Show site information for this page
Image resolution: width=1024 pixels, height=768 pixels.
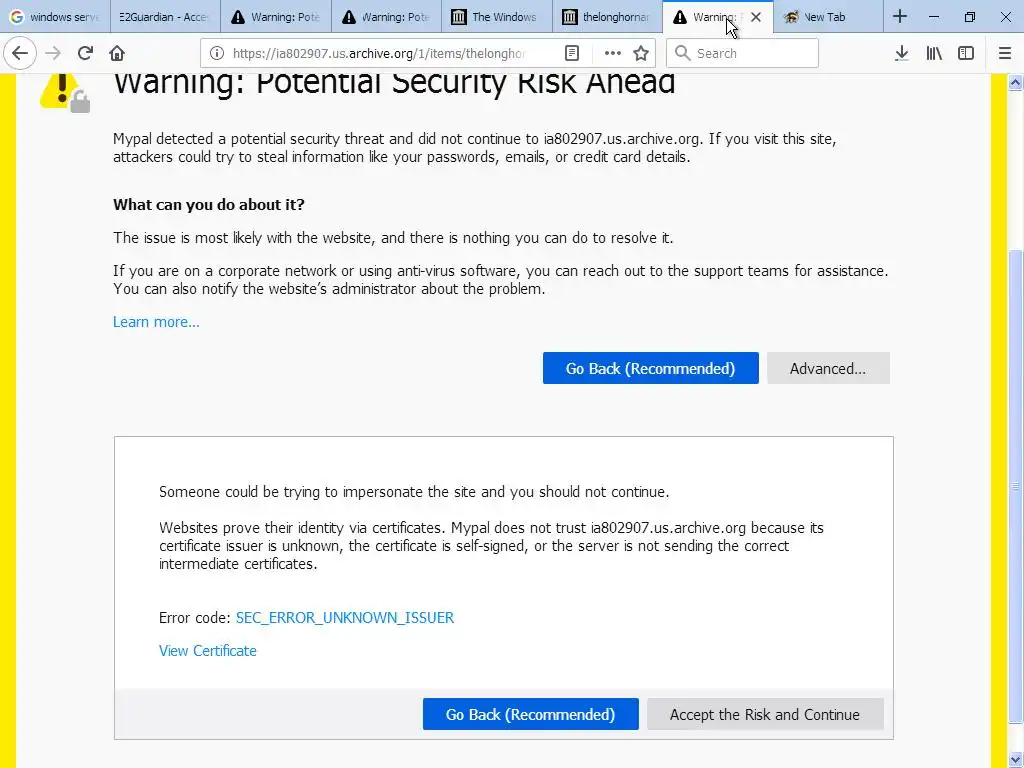point(216,53)
